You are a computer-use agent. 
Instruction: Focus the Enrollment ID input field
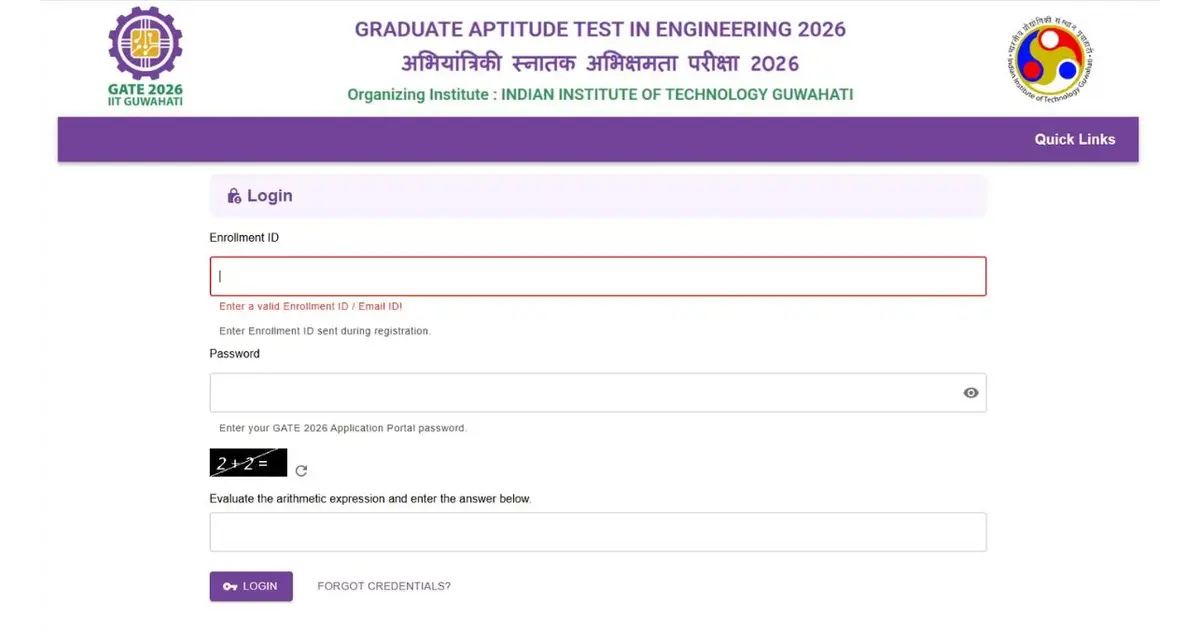point(597,276)
